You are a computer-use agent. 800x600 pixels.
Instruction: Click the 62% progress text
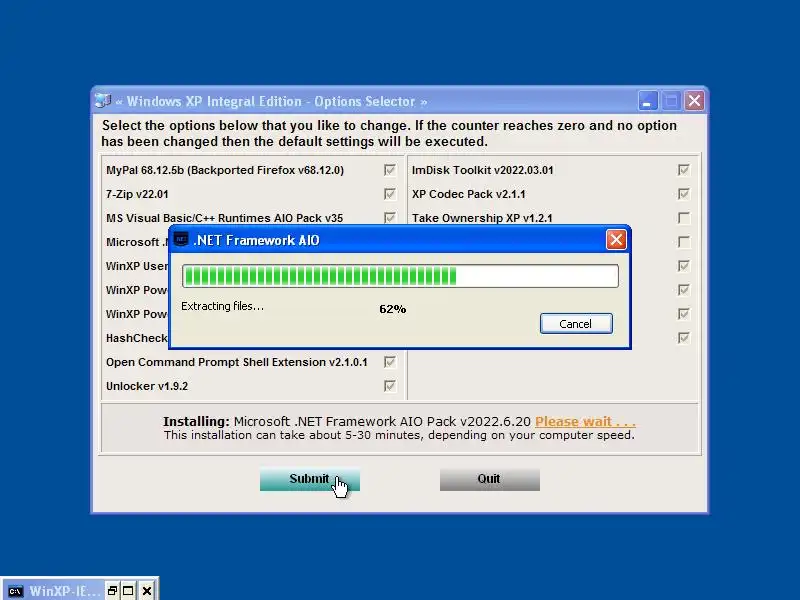[392, 309]
